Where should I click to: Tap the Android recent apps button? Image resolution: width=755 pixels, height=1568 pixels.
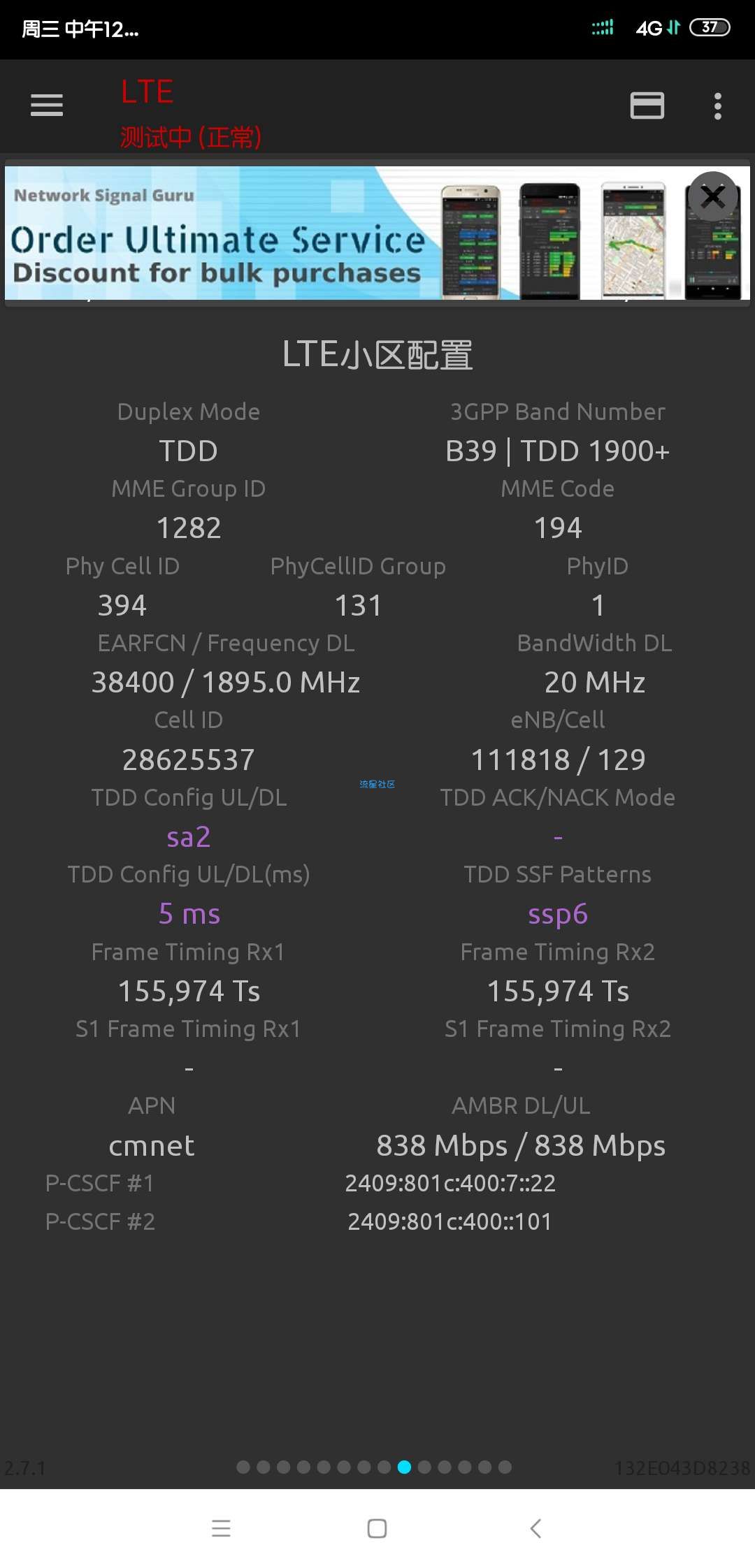coord(221,1528)
